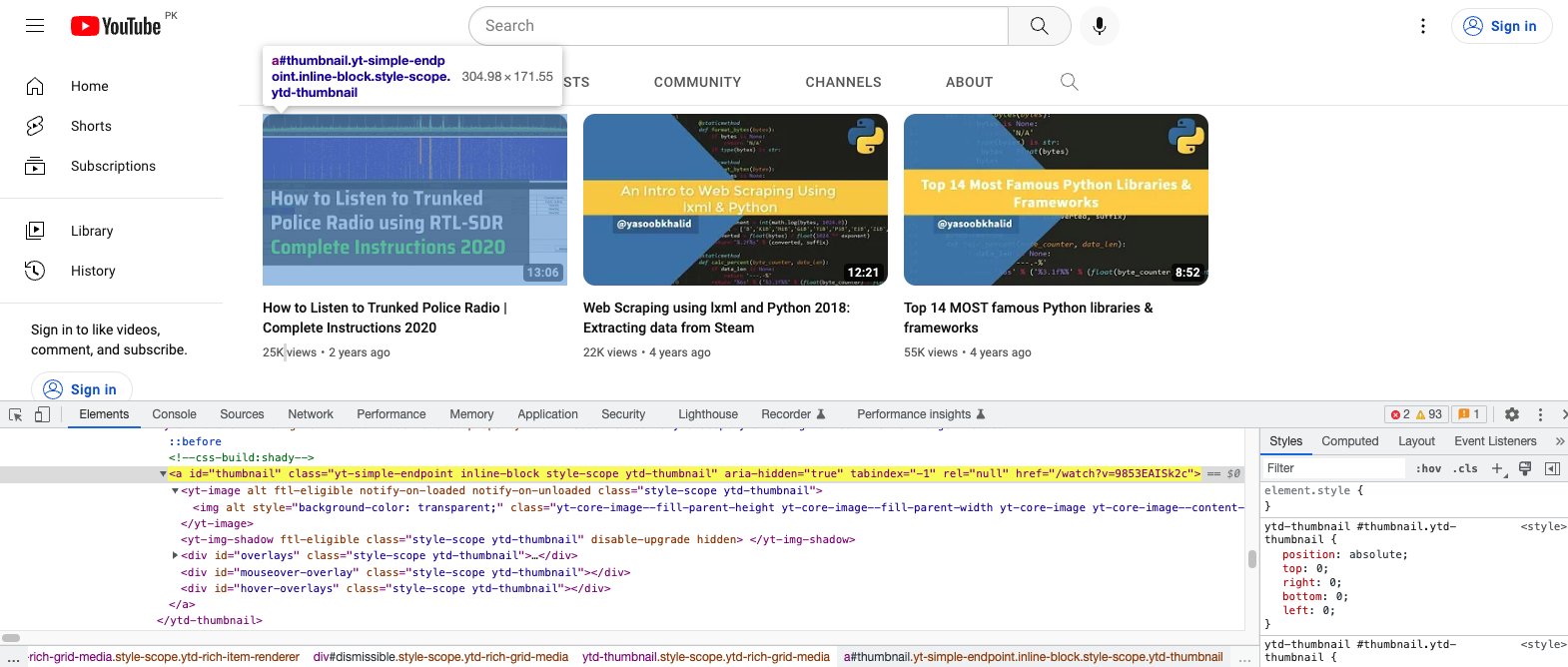Open Shorts from the sidebar
Viewport: 1568px width, 667px height.
(91, 126)
